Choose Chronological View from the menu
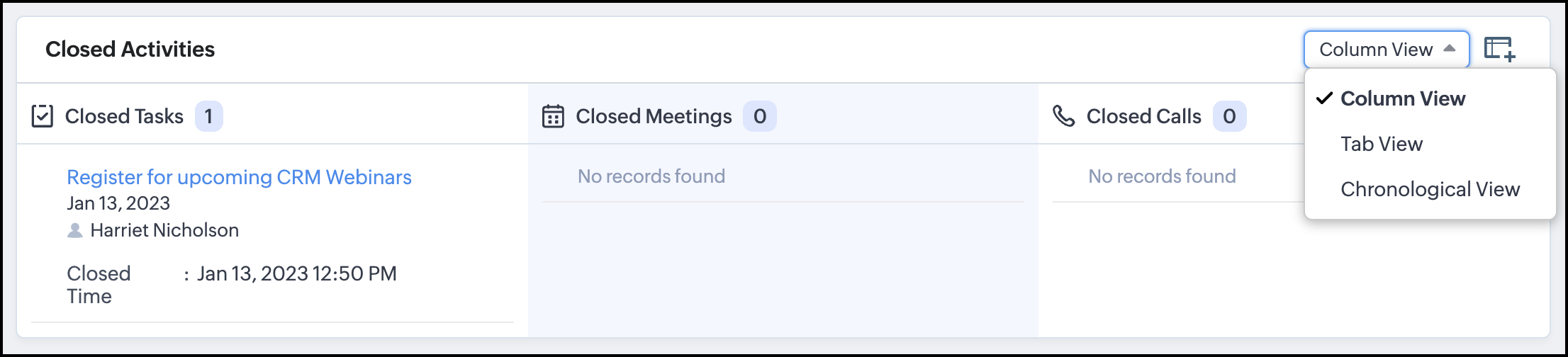The width and height of the screenshot is (1568, 357). [1430, 189]
